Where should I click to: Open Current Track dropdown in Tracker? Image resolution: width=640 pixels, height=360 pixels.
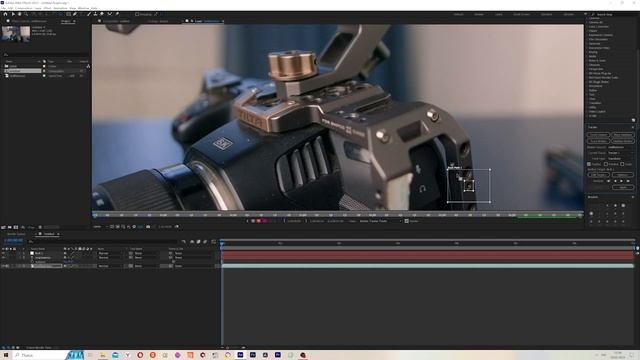(x=620, y=153)
